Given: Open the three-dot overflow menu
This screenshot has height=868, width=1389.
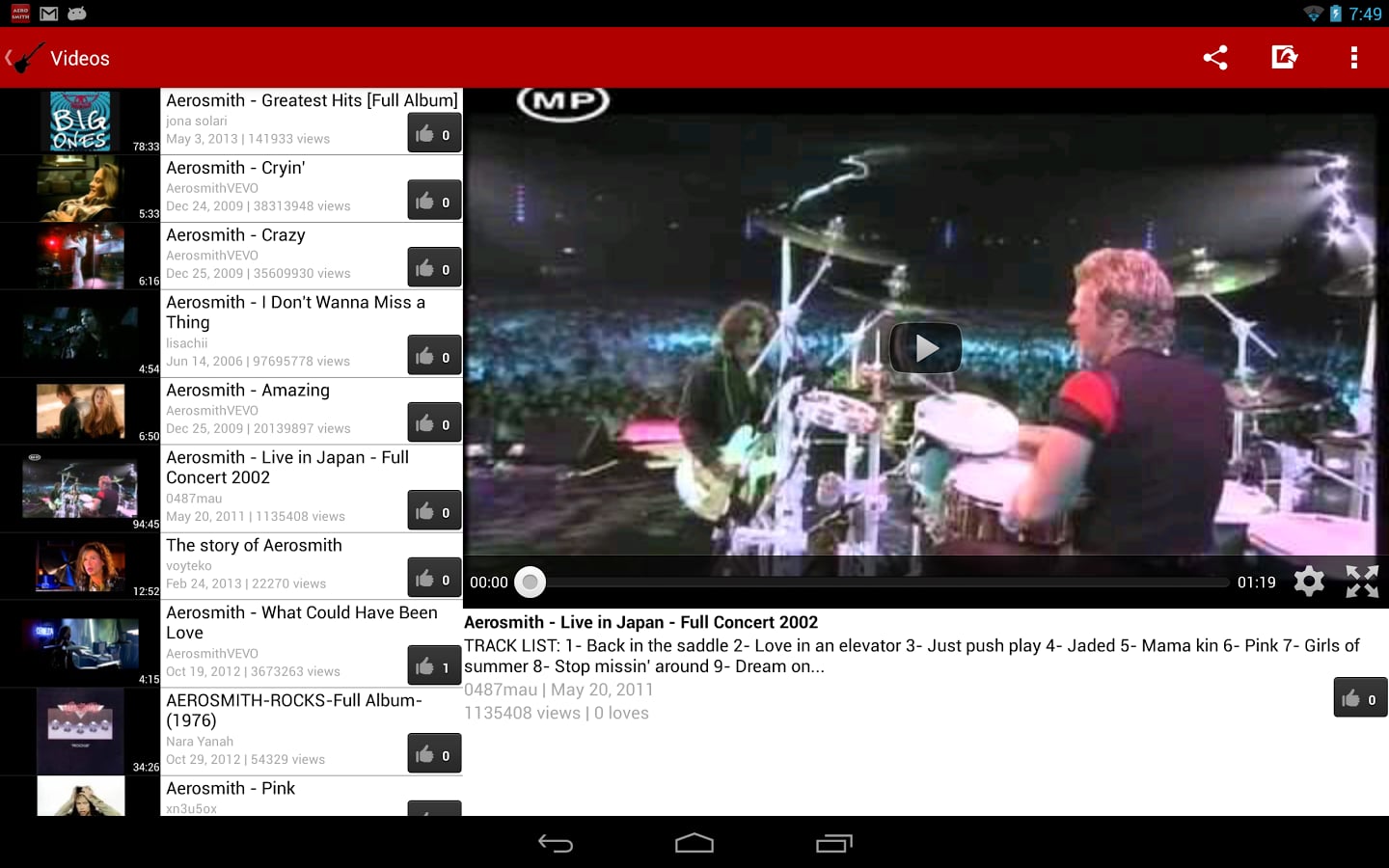Looking at the screenshot, I should pos(1354,58).
